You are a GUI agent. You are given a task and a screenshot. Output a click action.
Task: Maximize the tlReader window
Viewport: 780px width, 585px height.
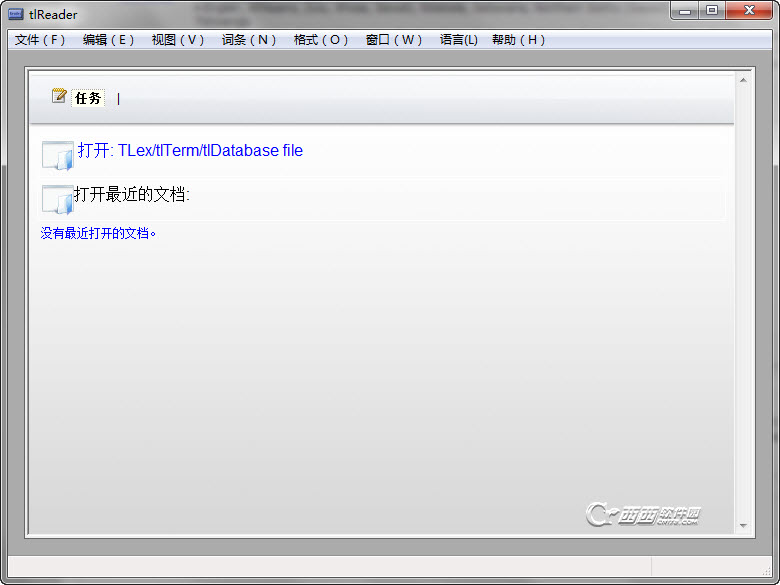[712, 10]
